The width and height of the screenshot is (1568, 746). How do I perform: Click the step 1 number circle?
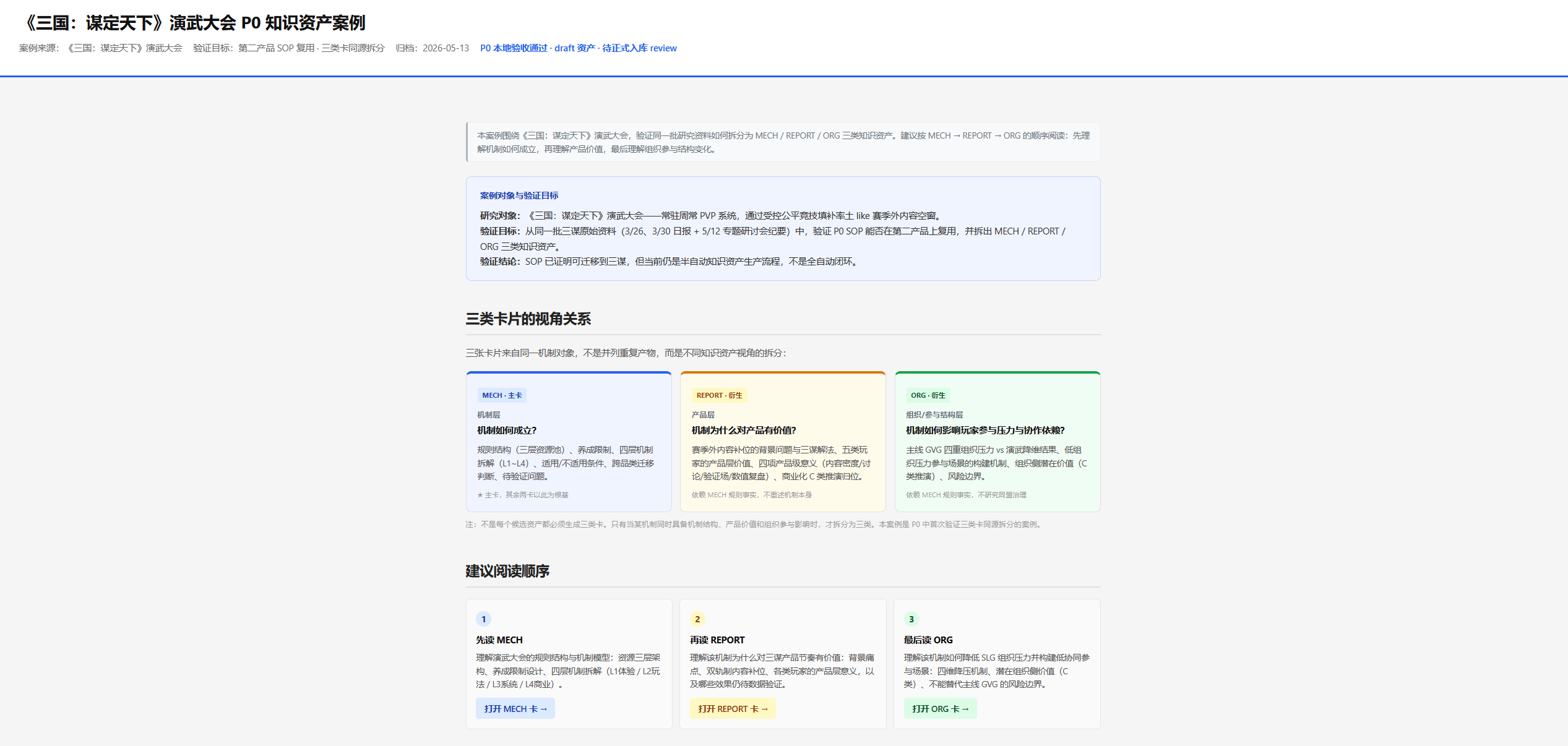(484, 619)
